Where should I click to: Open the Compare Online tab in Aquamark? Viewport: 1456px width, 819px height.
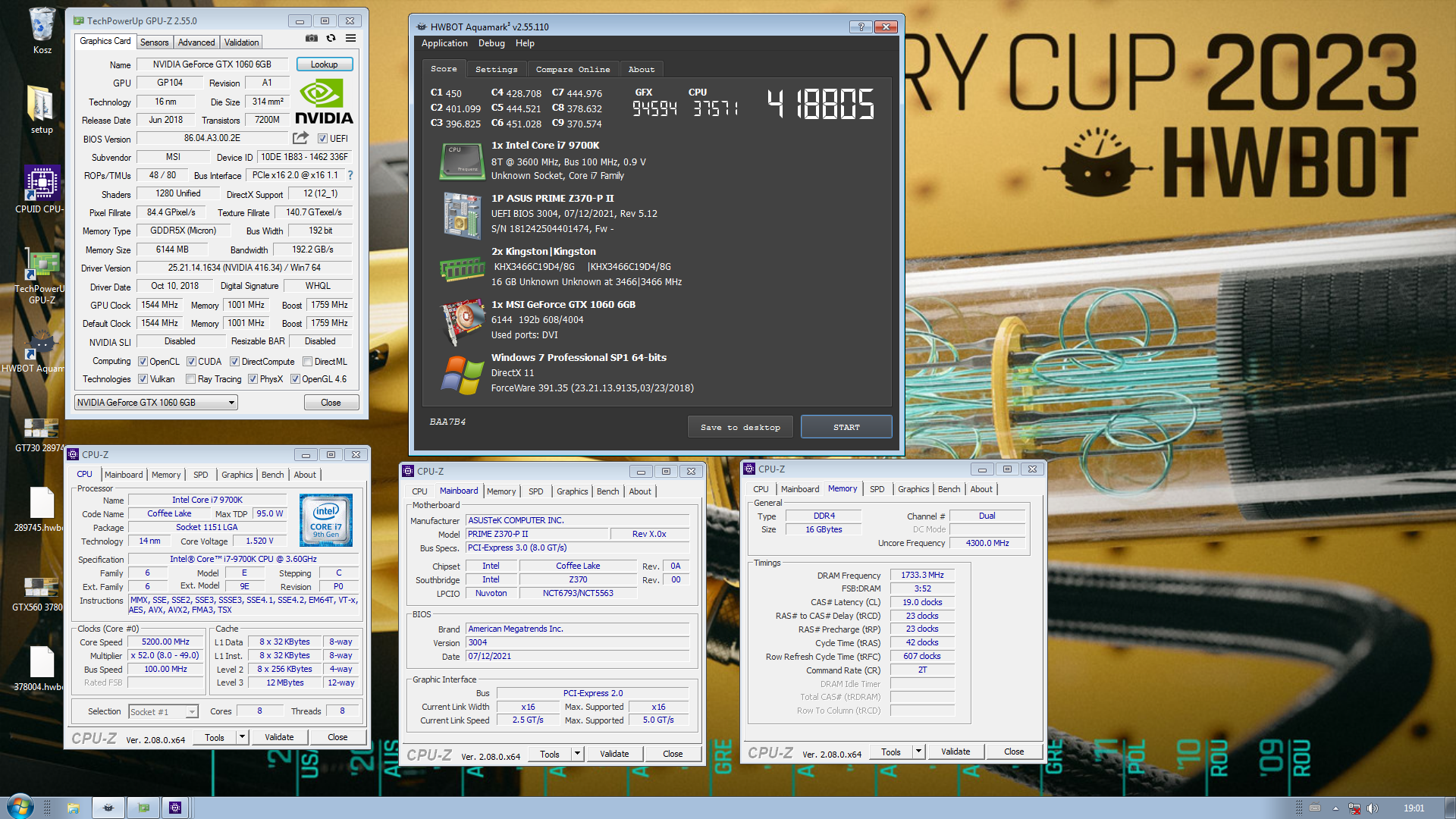573,69
